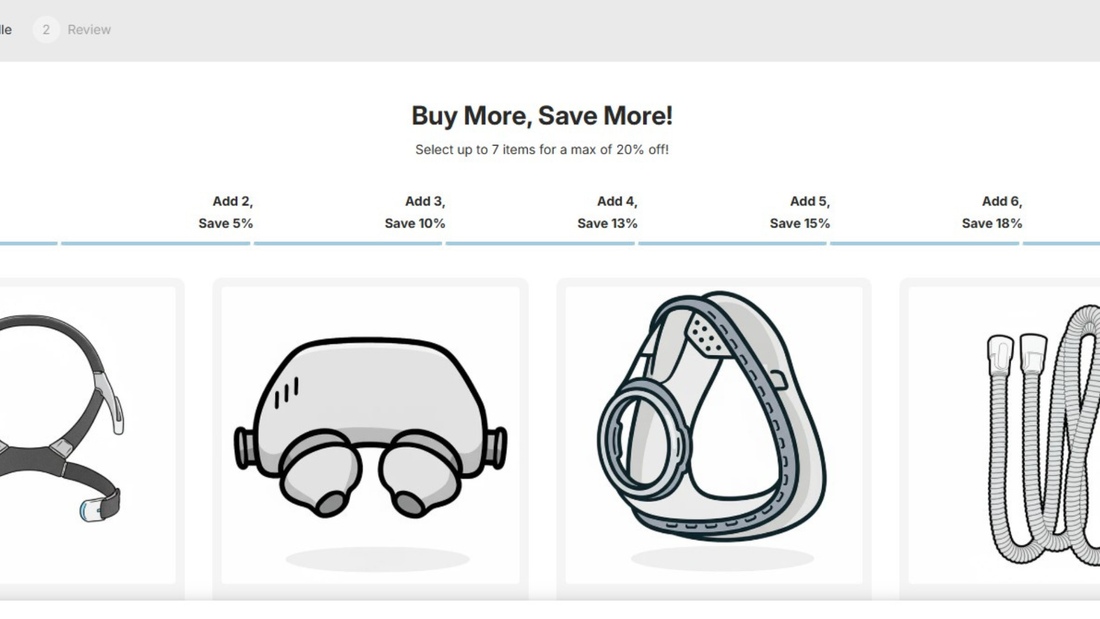The image size is (1100, 619).
Task: Click the 'Add 5, Save 15%' tier label
Action: tap(800, 212)
